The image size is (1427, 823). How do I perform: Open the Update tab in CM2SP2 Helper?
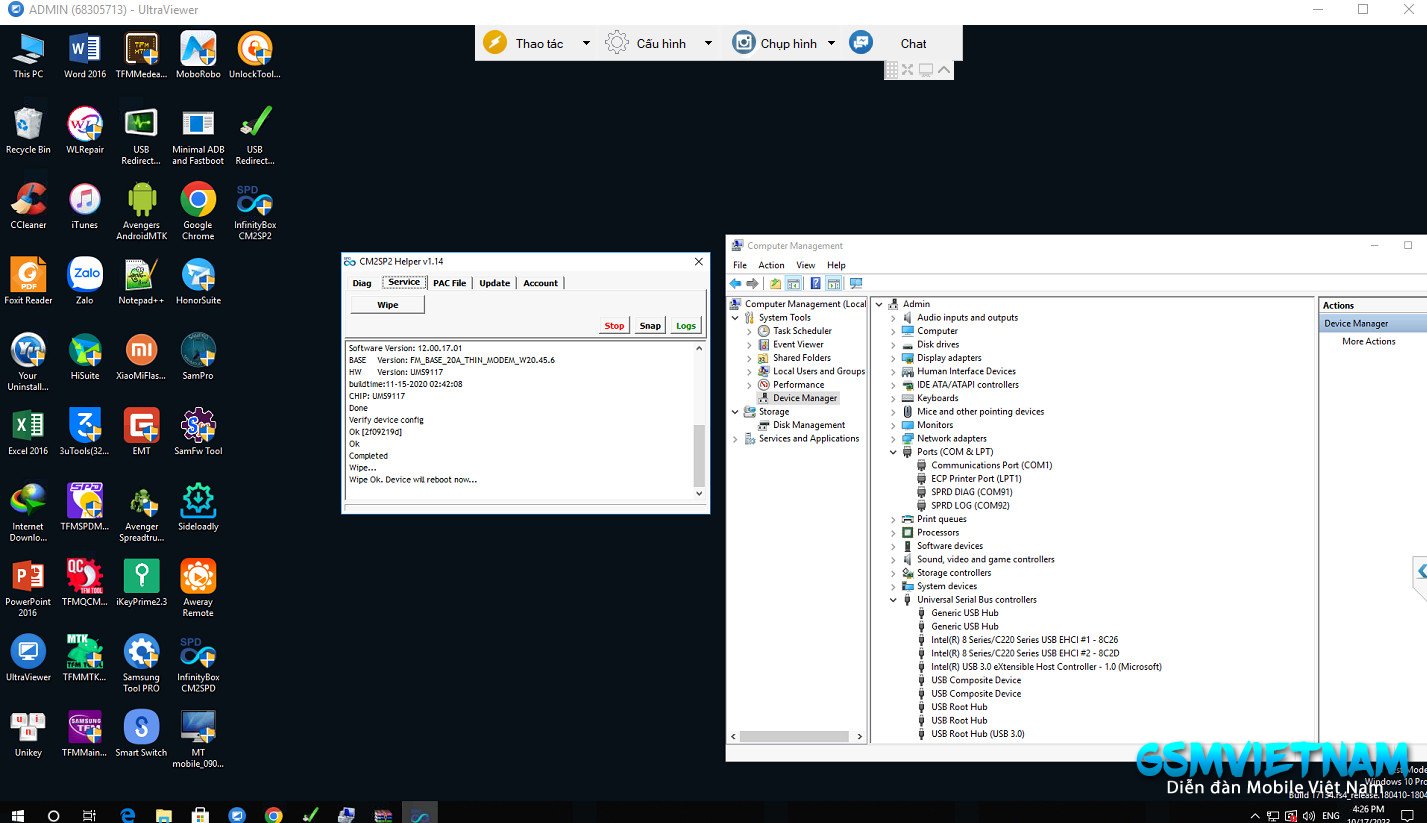494,283
